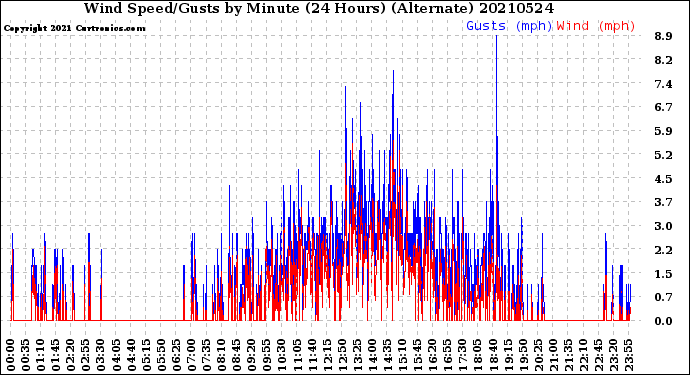Image resolution: width=690 pixels, height=375 pixels.
Task: Click the 09:55 time axis label
Action: point(267,355)
